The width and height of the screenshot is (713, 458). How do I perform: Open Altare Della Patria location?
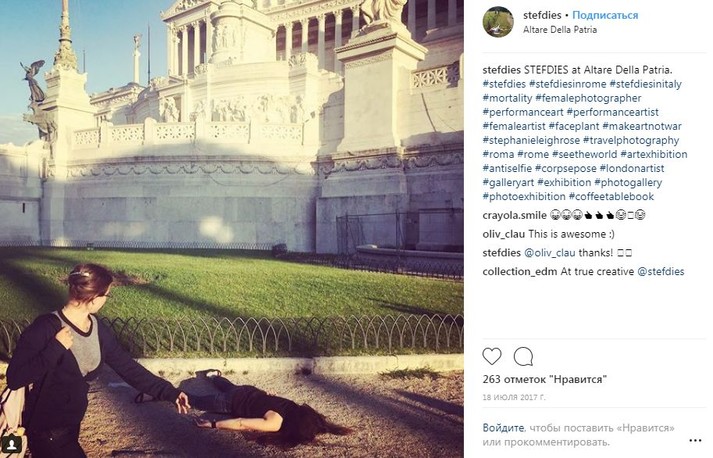(x=560, y=30)
